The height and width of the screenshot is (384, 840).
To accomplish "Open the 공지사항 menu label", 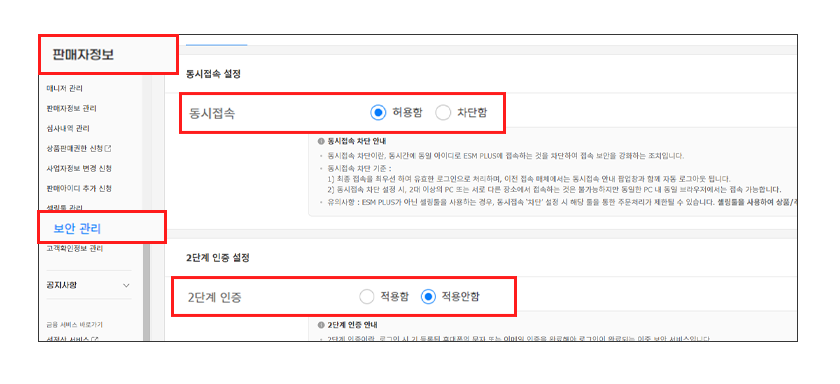I will coord(62,285).
